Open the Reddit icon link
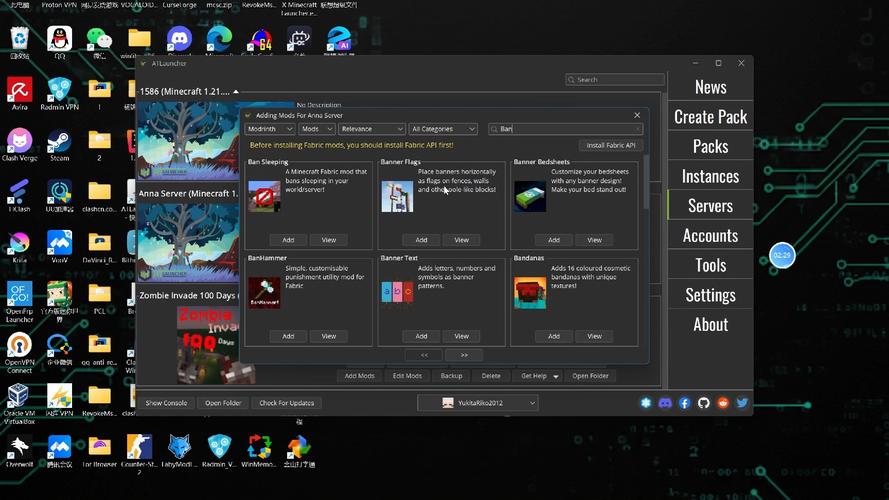This screenshot has width=889, height=500. click(x=723, y=403)
